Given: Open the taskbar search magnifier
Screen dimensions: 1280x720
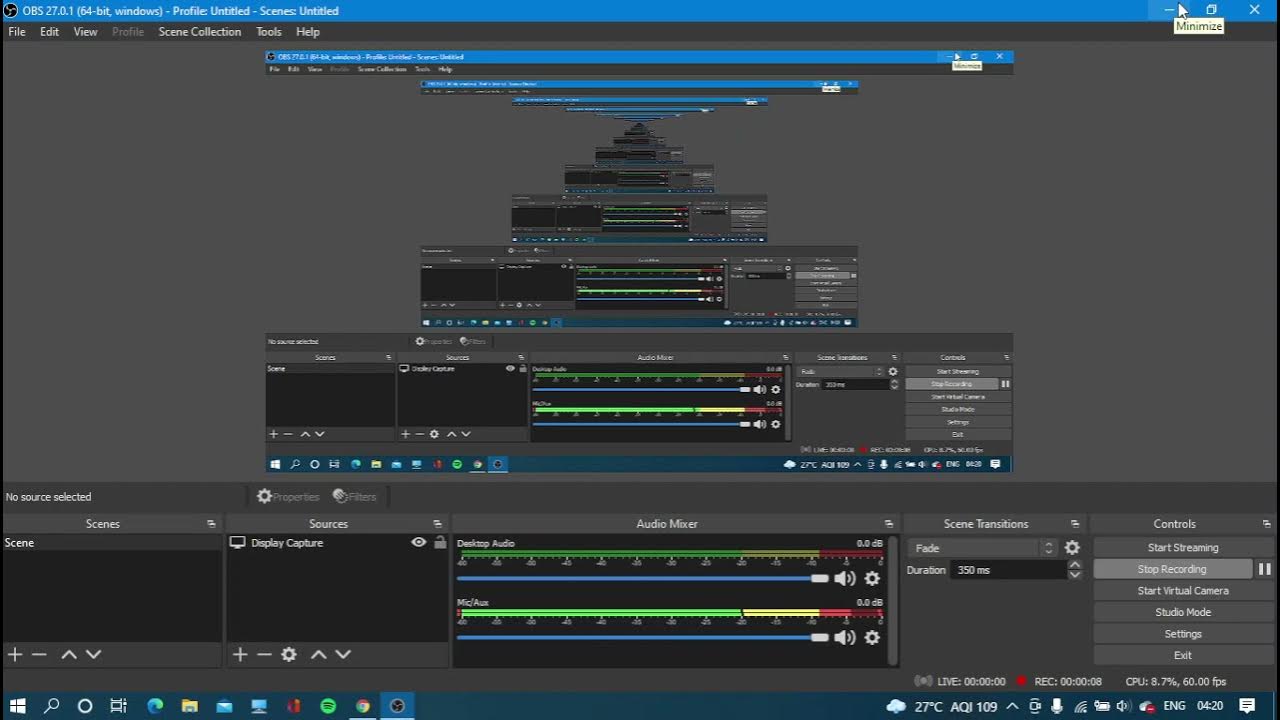Looking at the screenshot, I should [x=51, y=706].
